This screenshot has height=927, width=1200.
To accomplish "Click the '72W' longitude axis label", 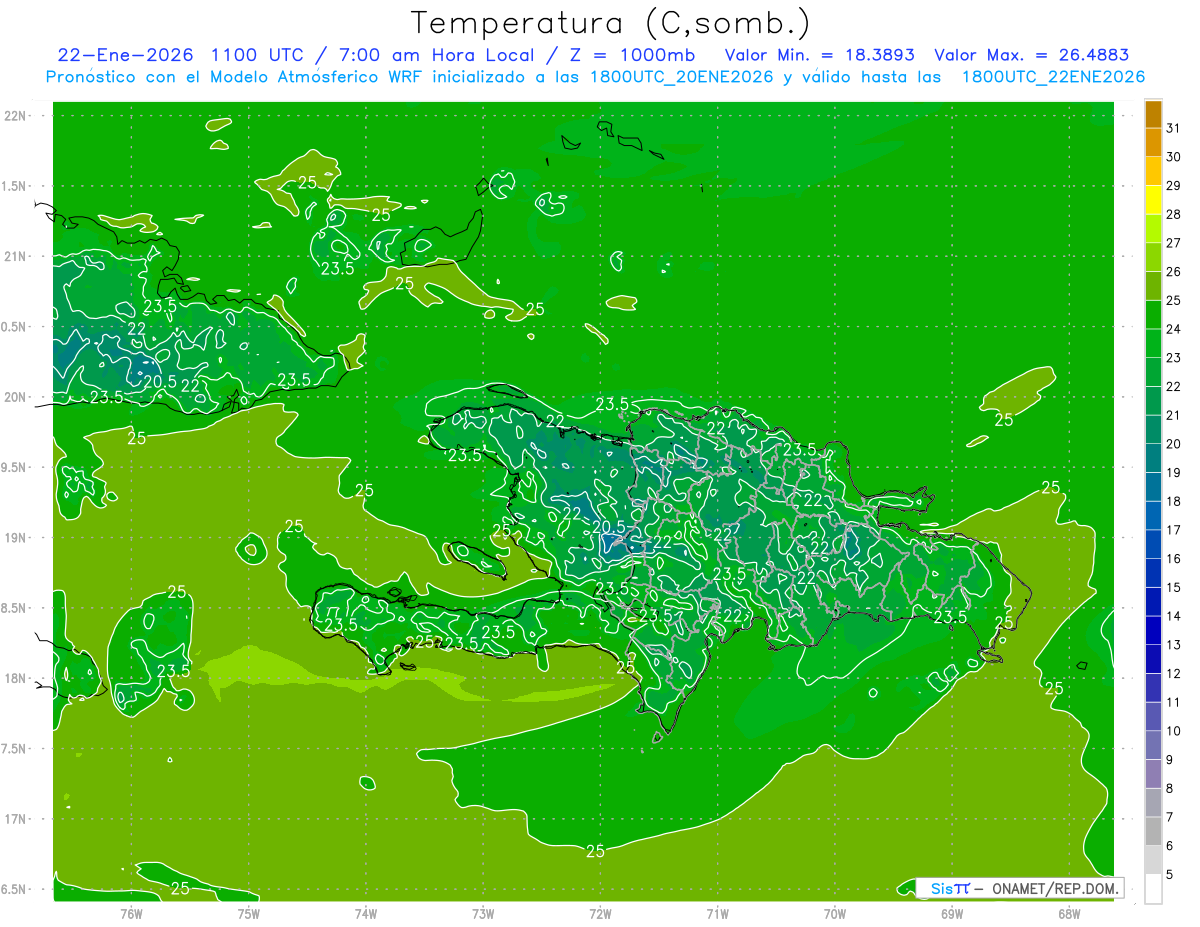I will coord(600,912).
